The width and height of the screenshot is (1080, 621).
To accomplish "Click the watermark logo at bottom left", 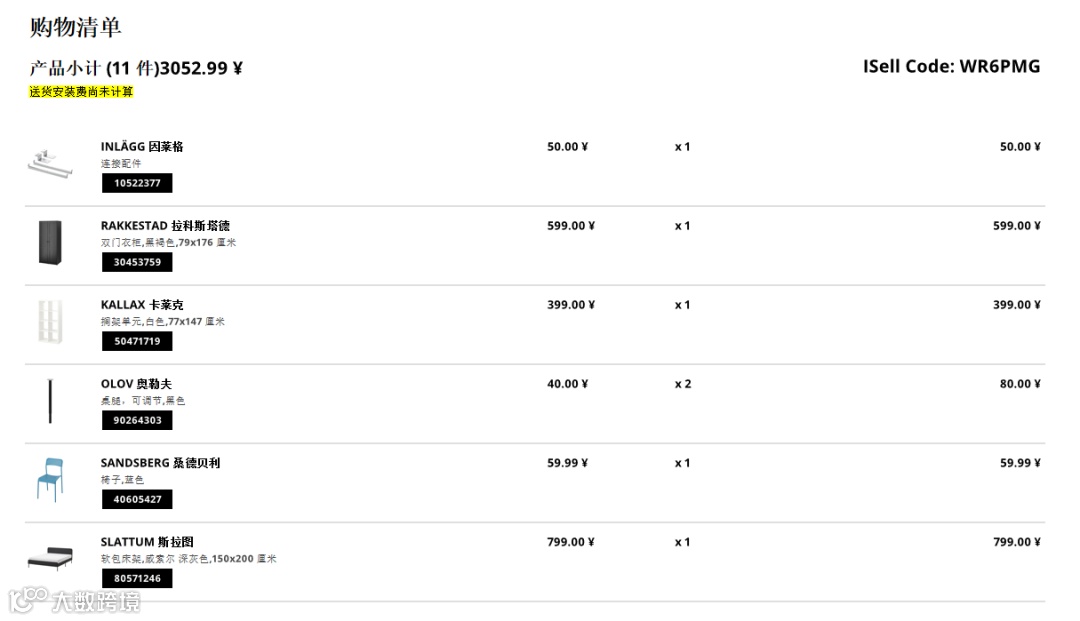I will [x=75, y=600].
